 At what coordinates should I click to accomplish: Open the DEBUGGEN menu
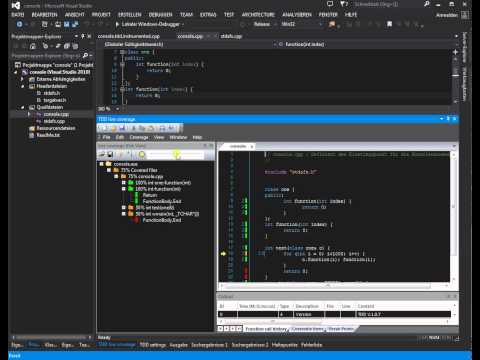160,15
